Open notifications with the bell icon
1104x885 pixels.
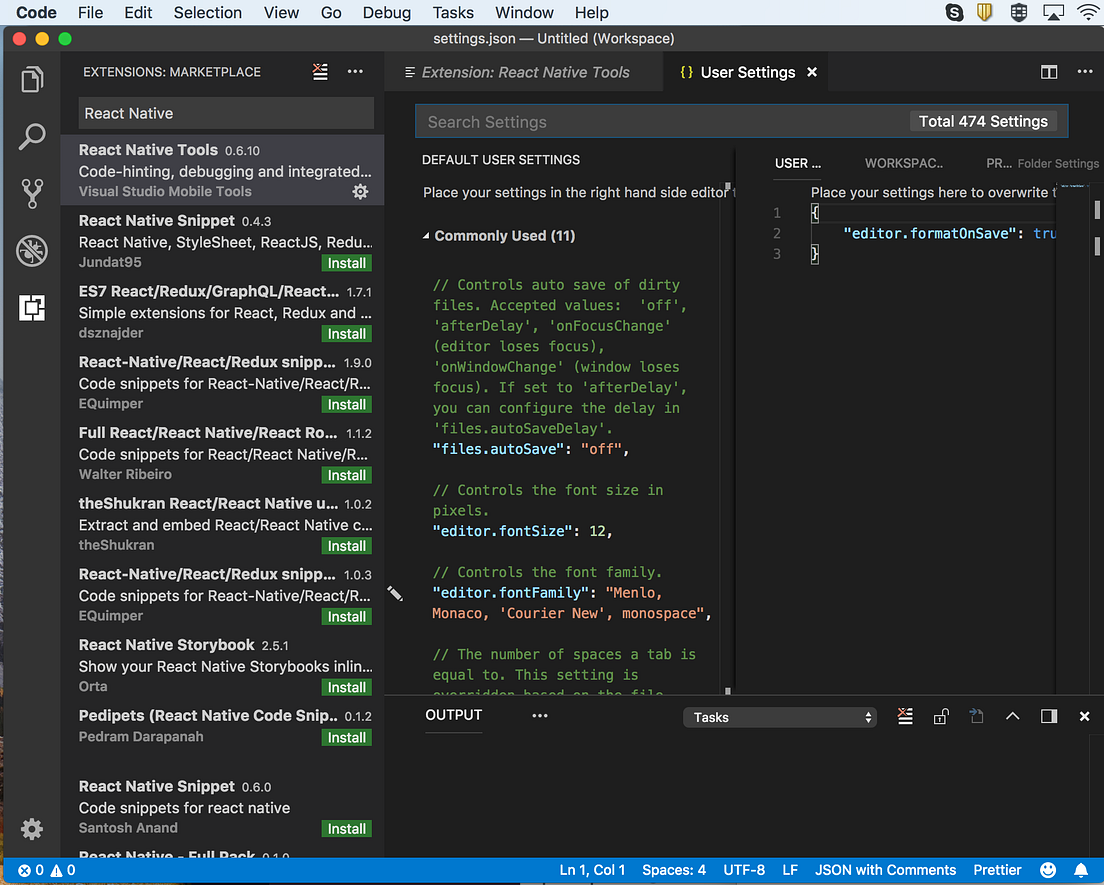click(x=1081, y=870)
